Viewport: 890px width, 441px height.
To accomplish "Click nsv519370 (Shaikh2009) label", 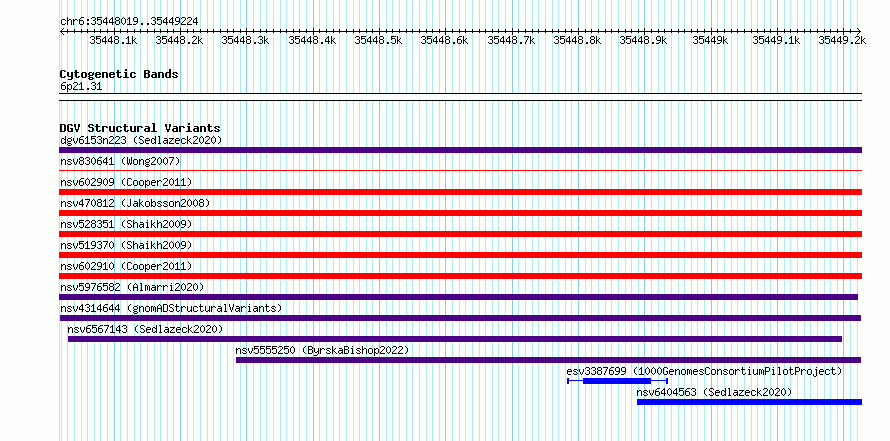I will pos(126,245).
